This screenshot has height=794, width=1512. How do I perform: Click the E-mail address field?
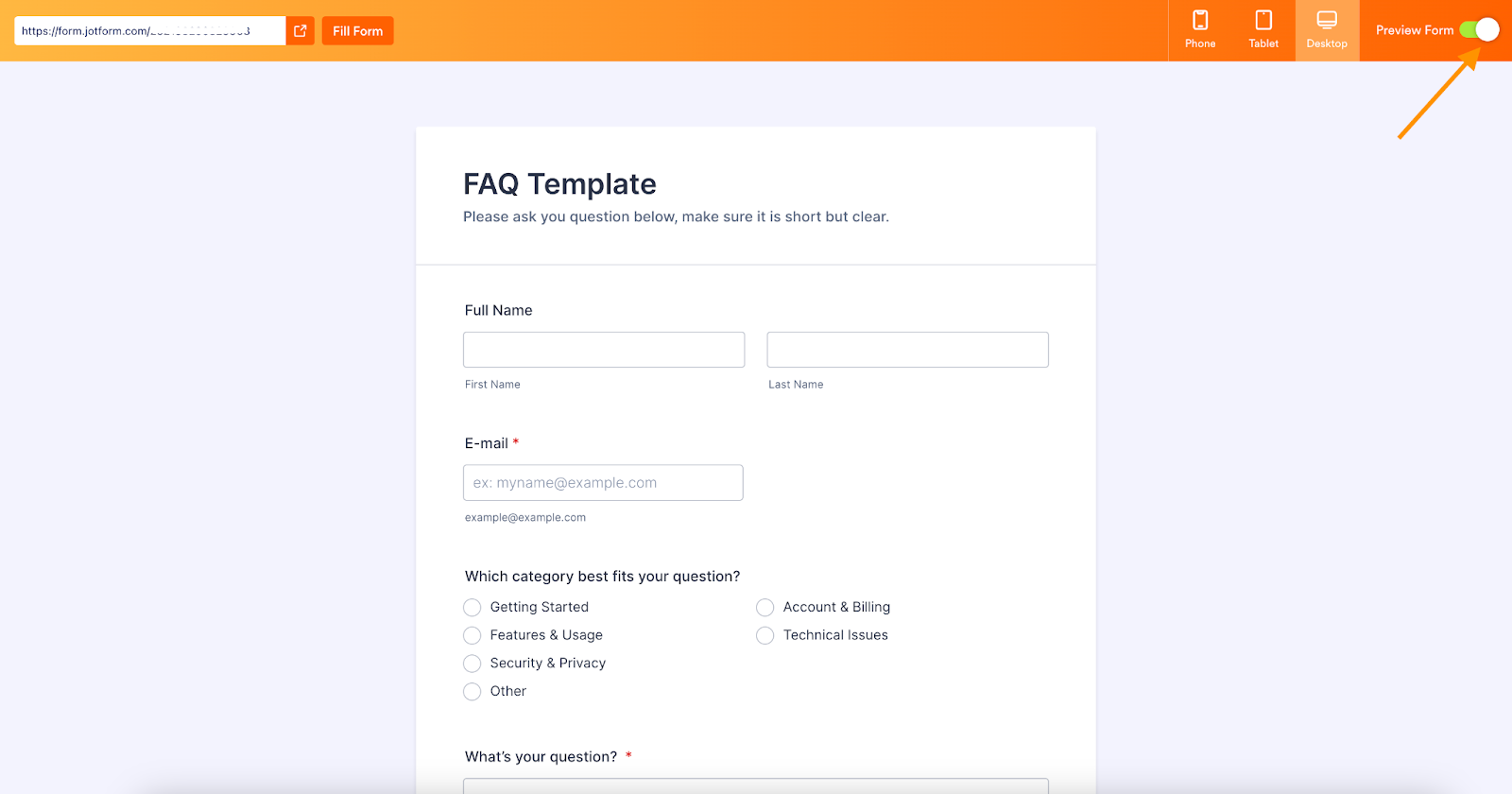click(x=603, y=483)
